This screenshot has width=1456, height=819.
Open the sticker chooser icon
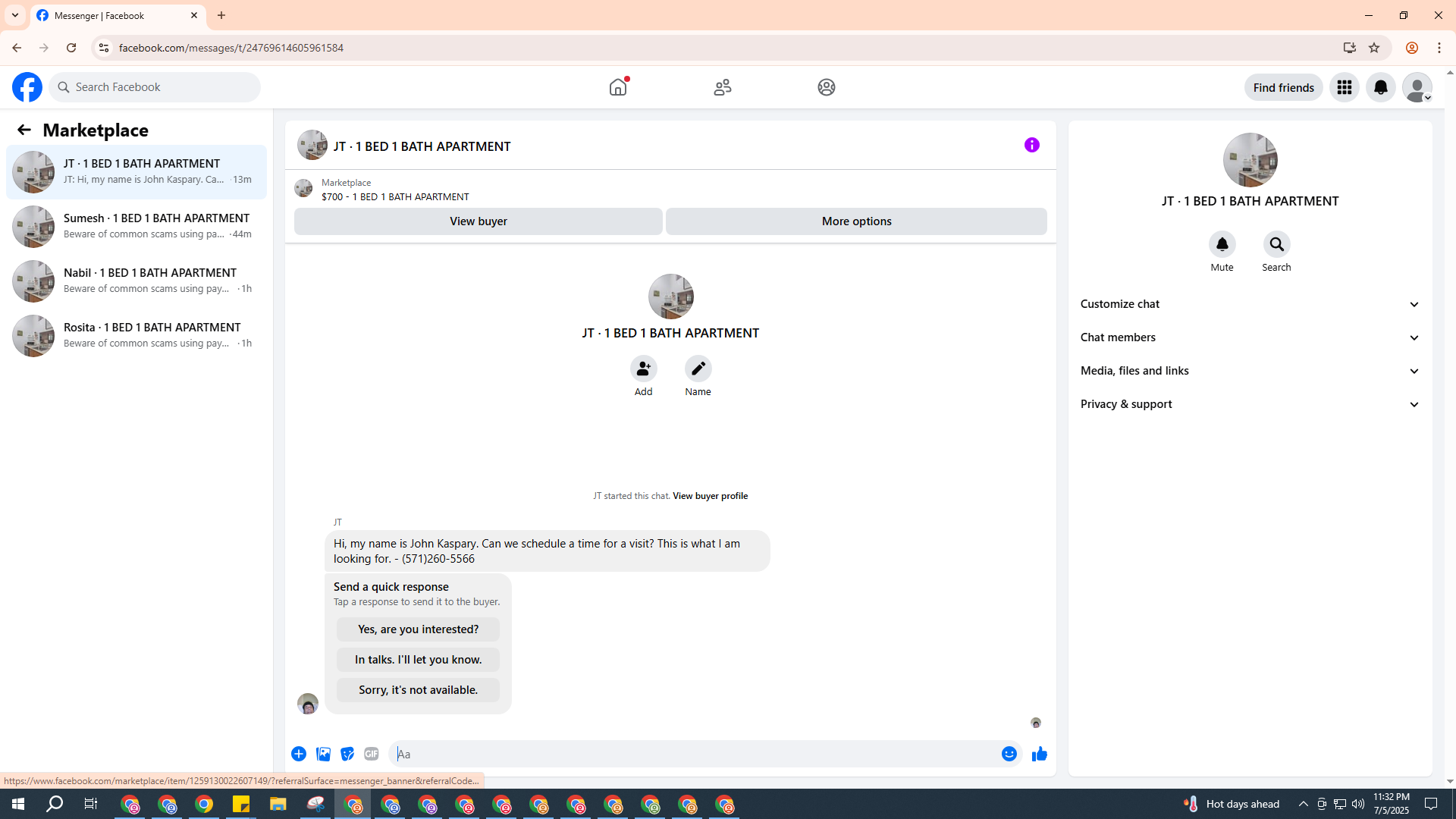coord(347,754)
